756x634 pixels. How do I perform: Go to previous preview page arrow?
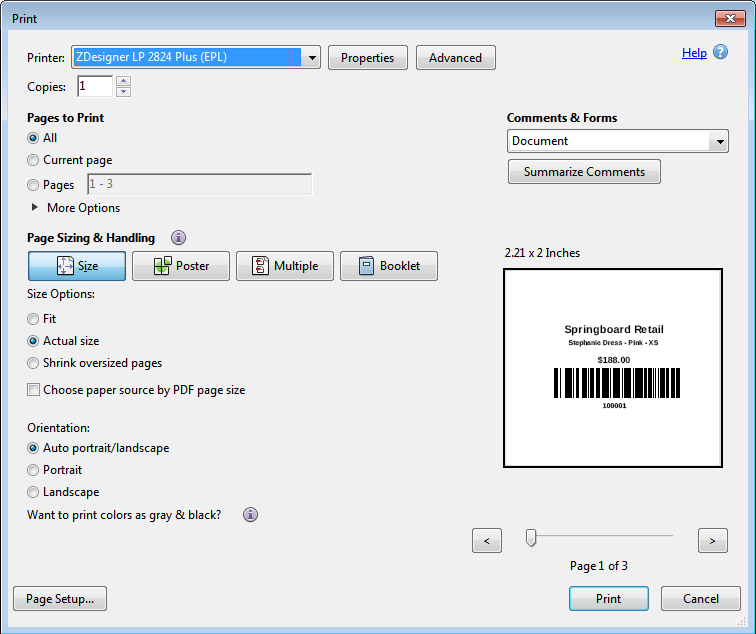coord(486,541)
